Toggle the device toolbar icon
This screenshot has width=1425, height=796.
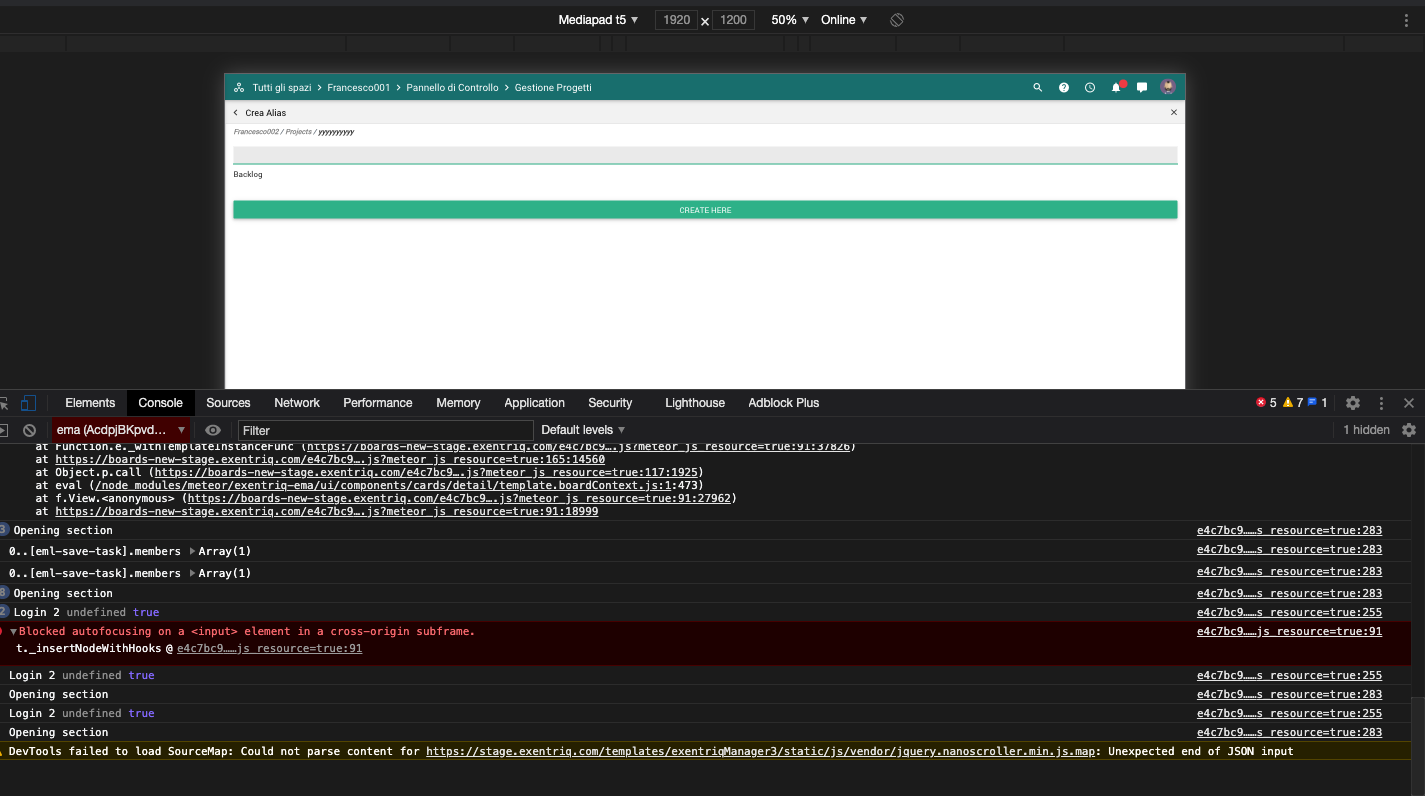click(x=28, y=403)
